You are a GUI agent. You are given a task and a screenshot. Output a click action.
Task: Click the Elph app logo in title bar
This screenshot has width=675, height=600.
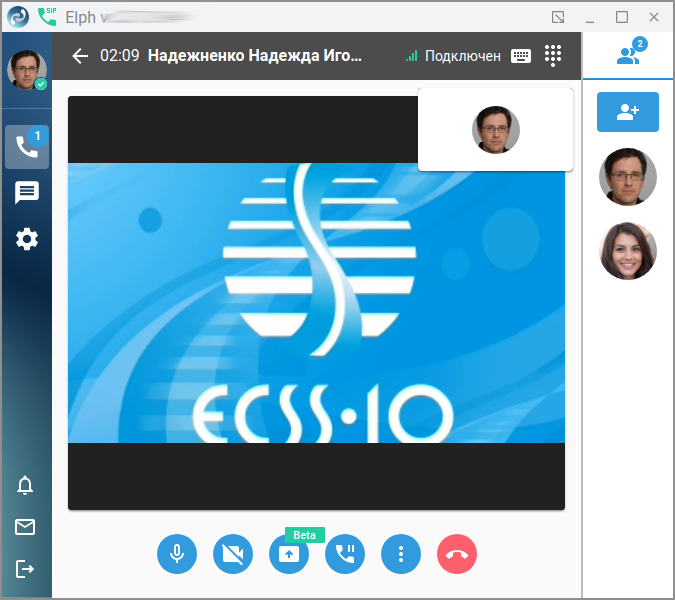click(x=18, y=17)
